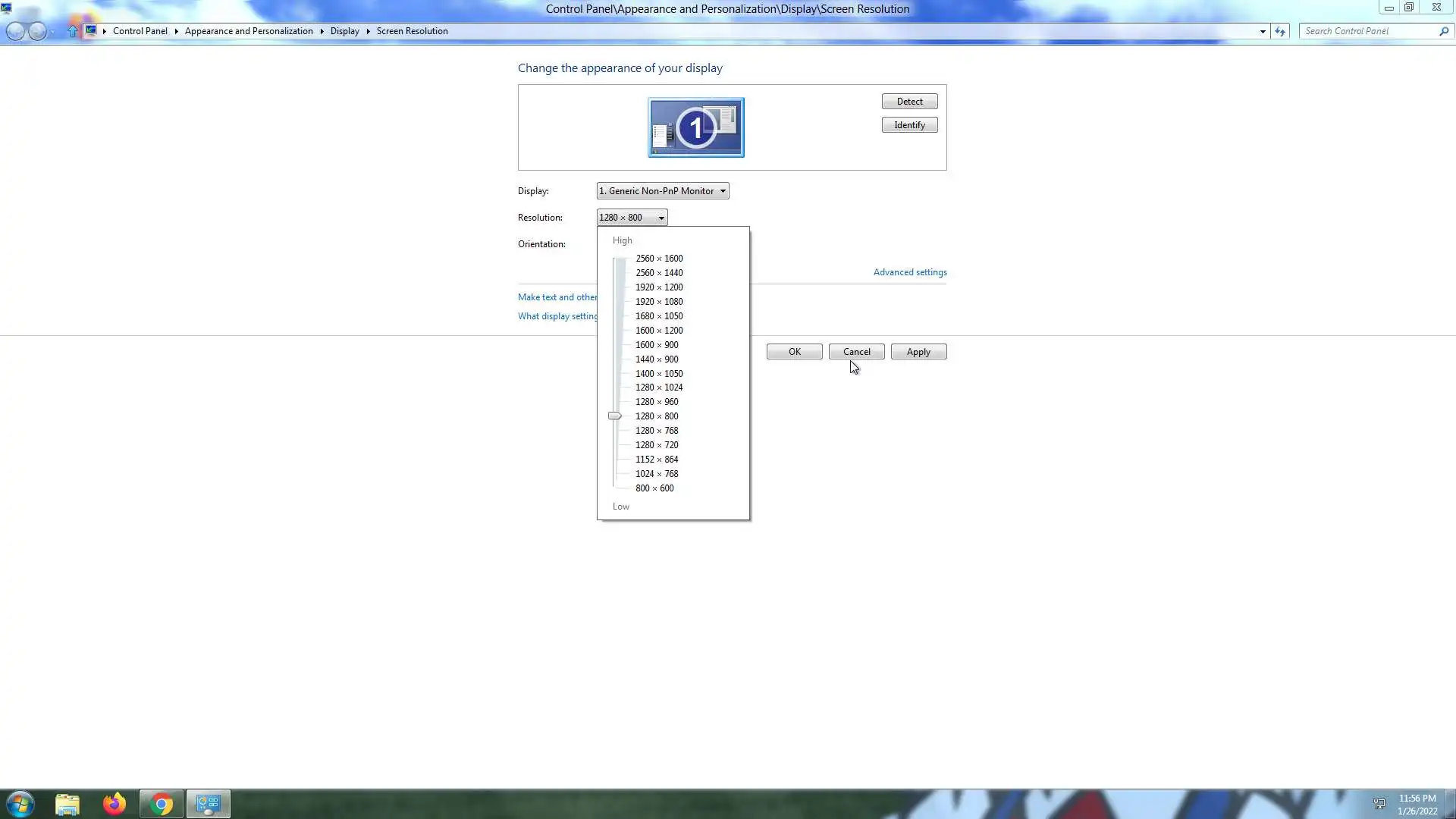Open the Display monitor dropdown
This screenshot has height=819, width=1456.
pyautogui.click(x=663, y=191)
